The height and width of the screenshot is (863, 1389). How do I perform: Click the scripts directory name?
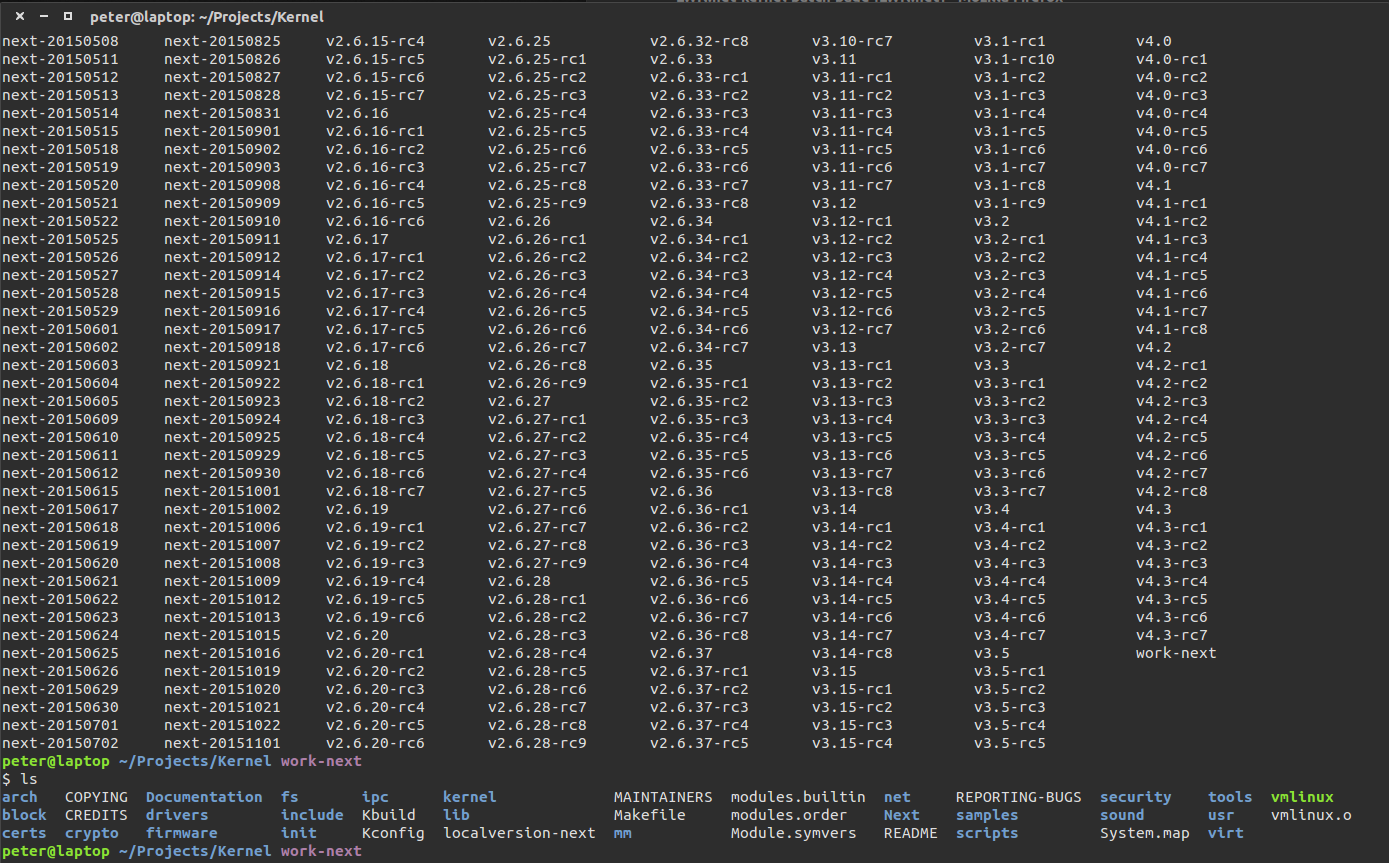987,833
